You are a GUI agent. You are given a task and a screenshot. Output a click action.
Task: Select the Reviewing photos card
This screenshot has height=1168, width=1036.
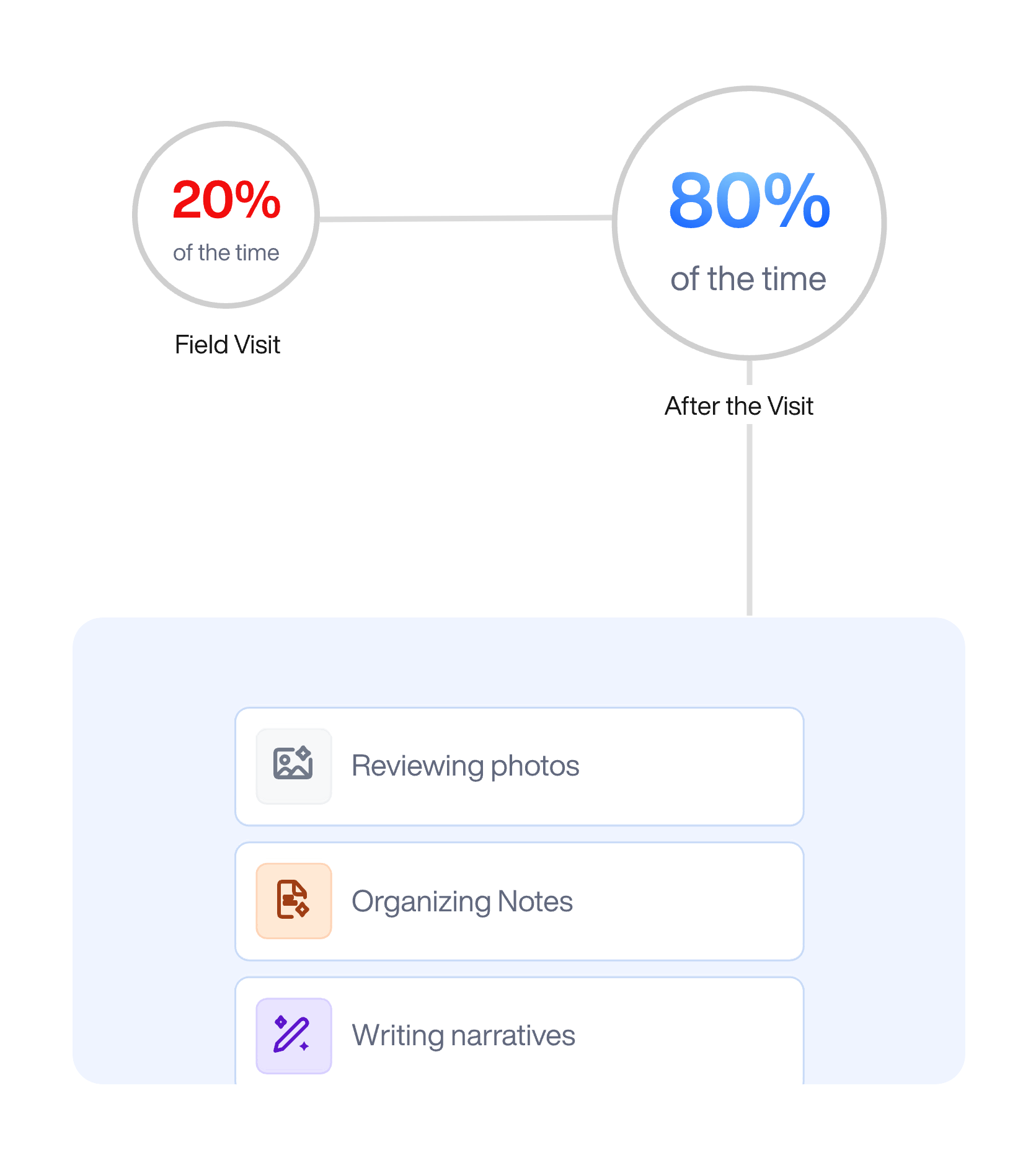click(x=520, y=766)
